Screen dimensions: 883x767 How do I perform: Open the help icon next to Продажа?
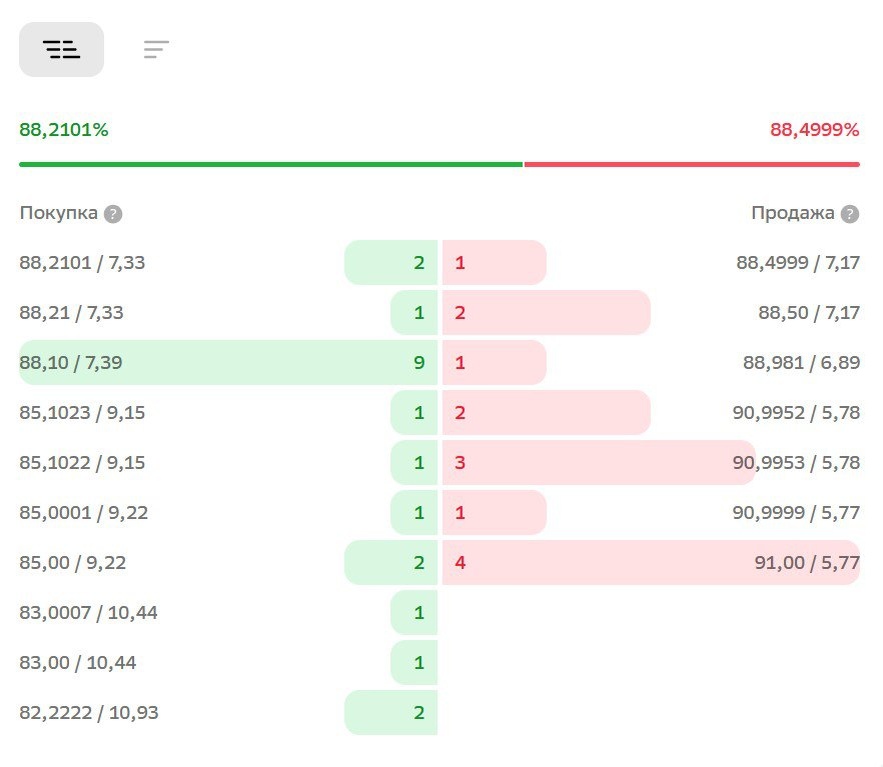[850, 214]
